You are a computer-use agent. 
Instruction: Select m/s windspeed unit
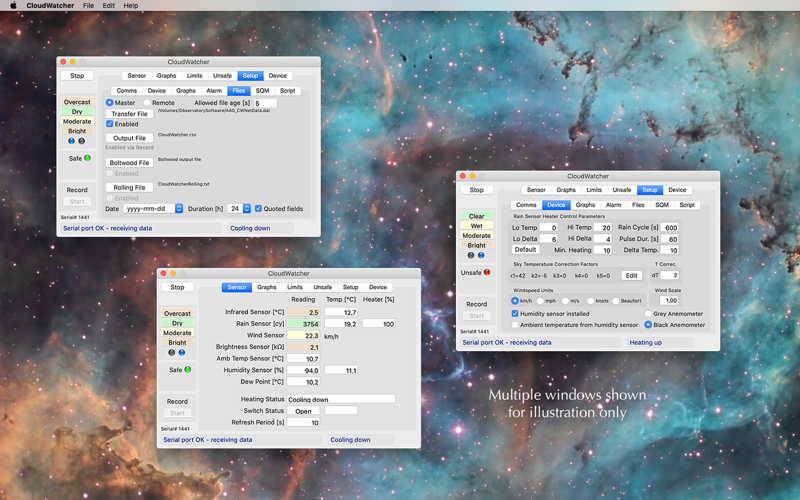[565, 301]
